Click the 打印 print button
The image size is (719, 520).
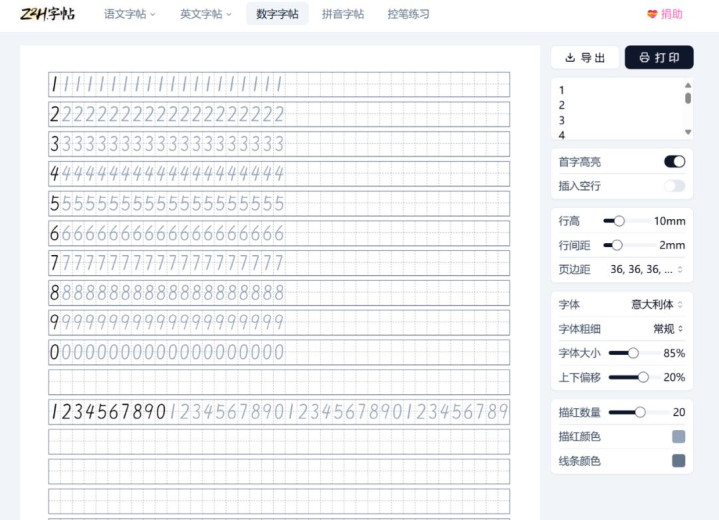coord(659,57)
